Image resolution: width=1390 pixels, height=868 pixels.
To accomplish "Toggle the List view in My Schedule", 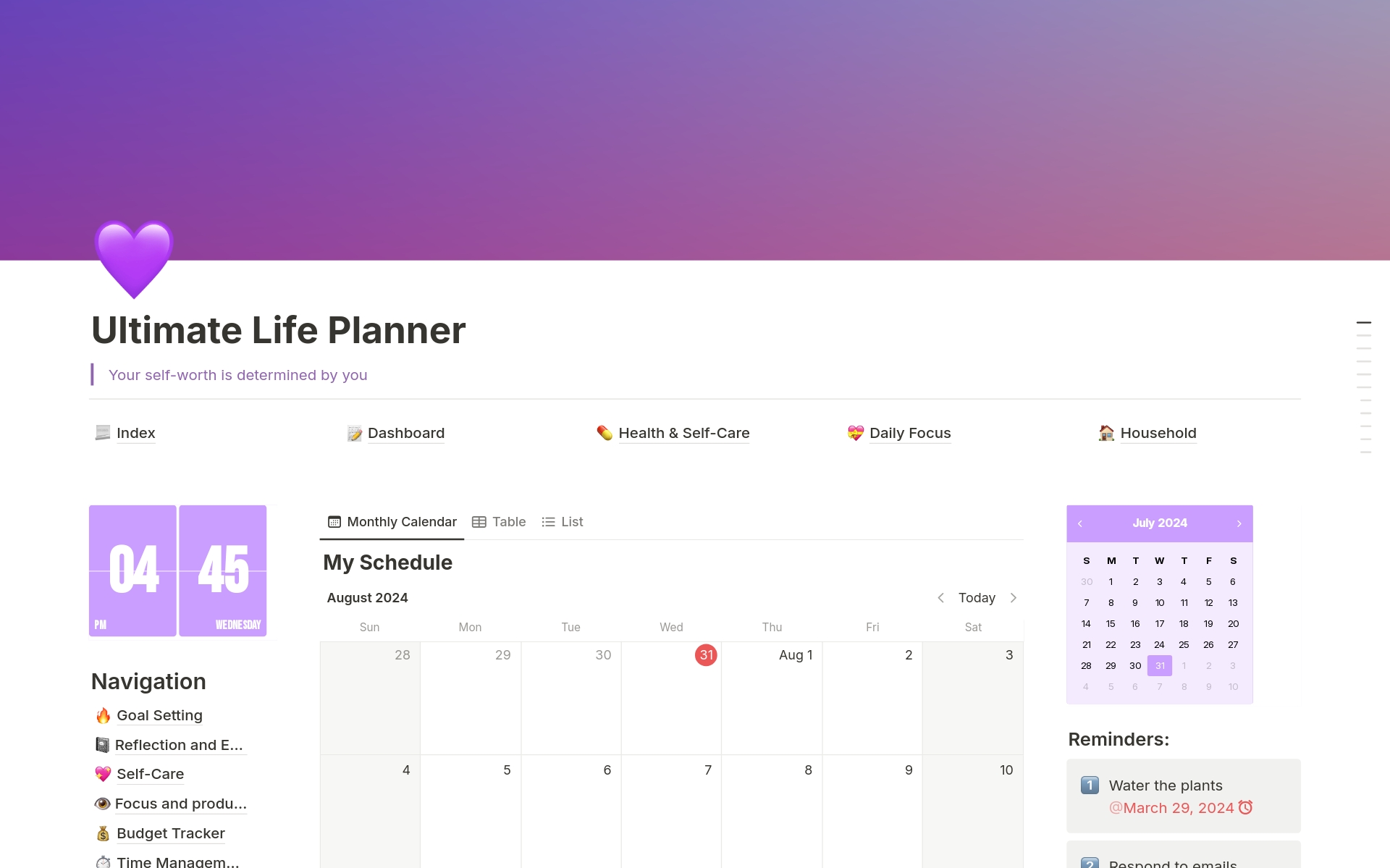I will (563, 521).
